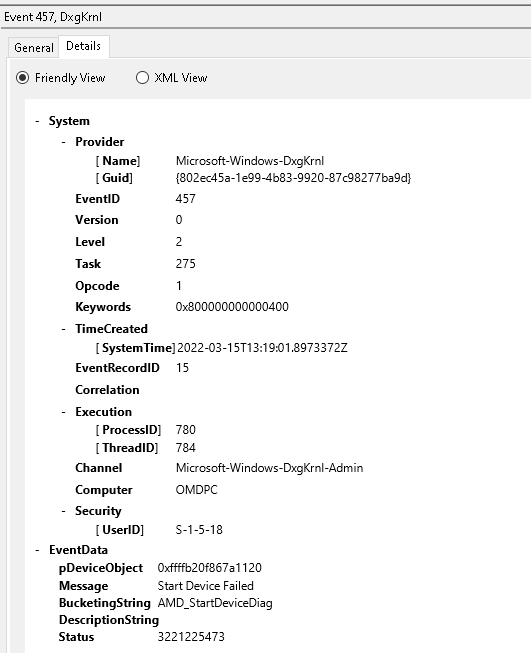
Task: Click the Version value 0
Action: [179, 219]
